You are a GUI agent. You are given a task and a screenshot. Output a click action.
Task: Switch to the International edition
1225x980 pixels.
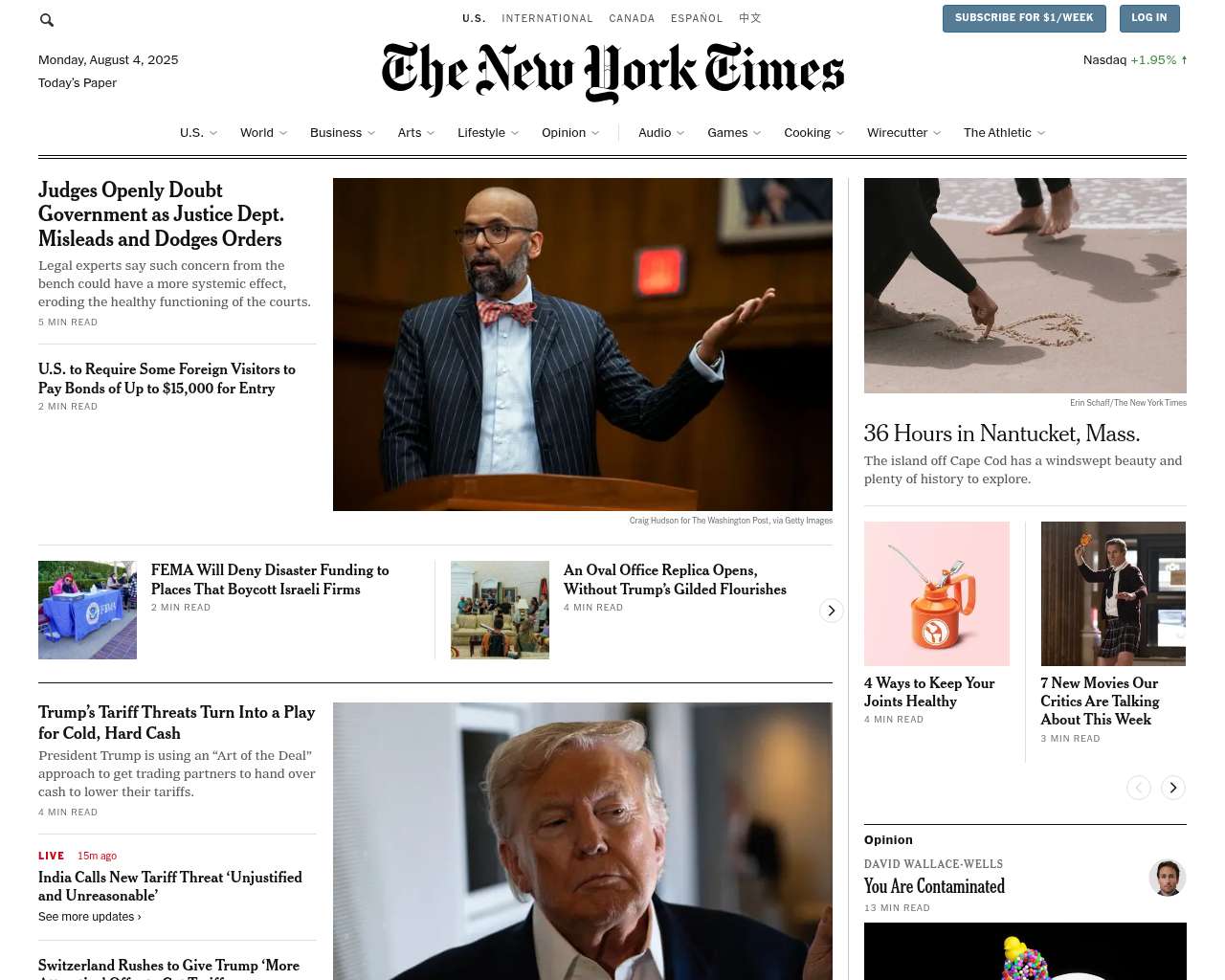point(547,18)
